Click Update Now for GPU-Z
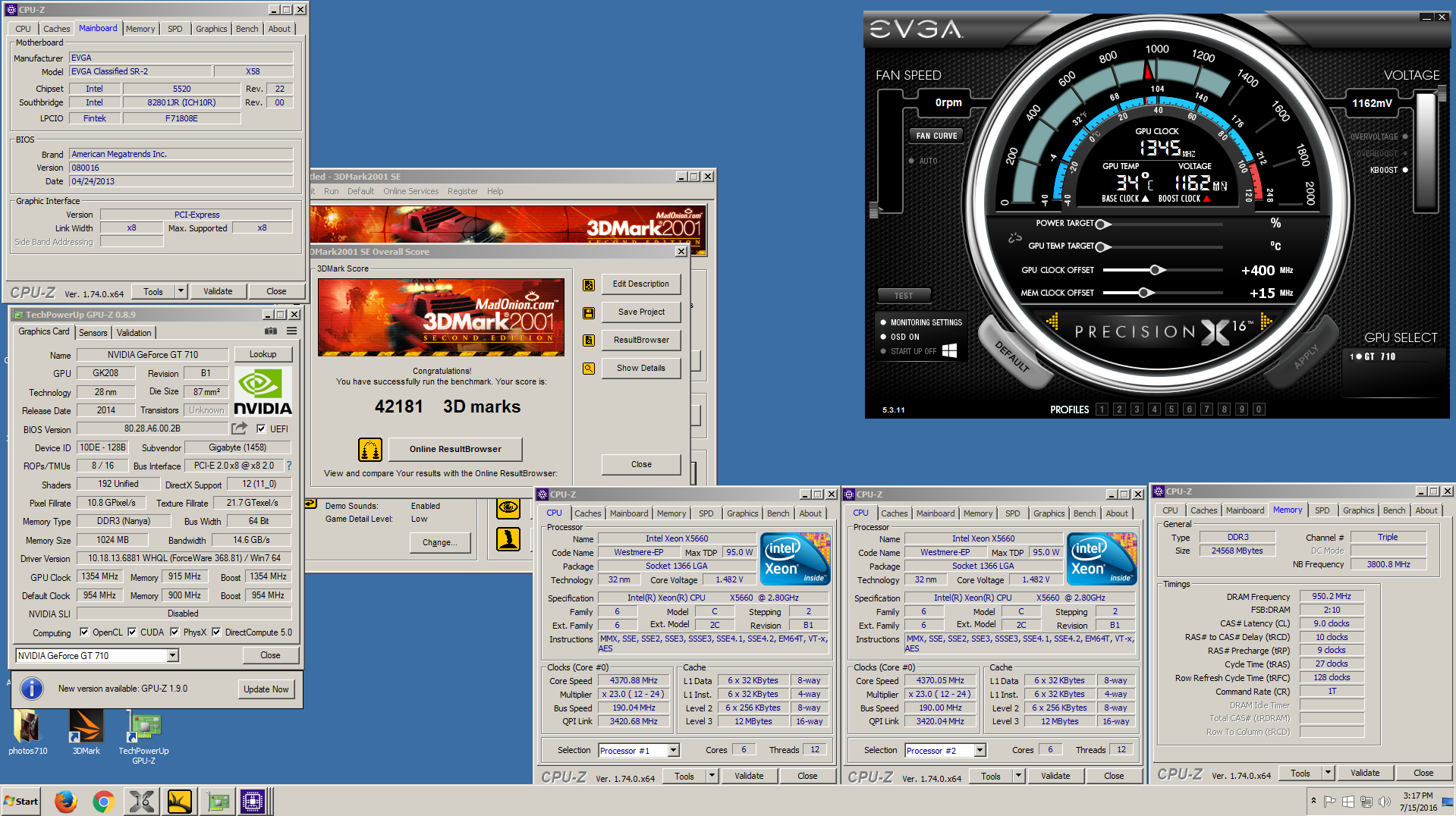1456x816 pixels. (x=266, y=689)
